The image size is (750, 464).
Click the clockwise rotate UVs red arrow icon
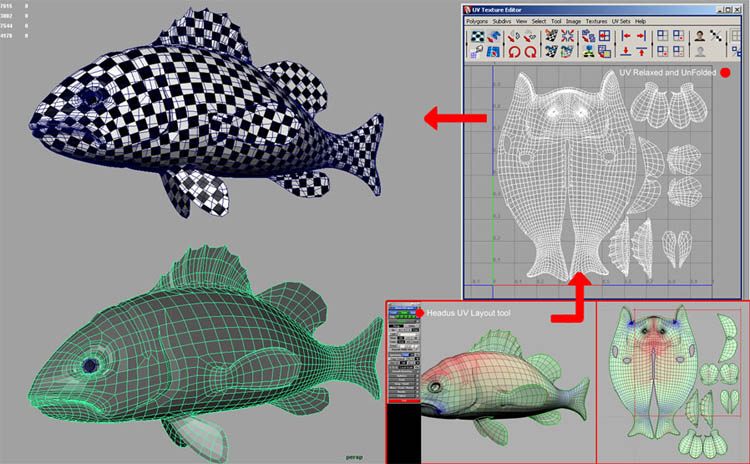(x=530, y=51)
